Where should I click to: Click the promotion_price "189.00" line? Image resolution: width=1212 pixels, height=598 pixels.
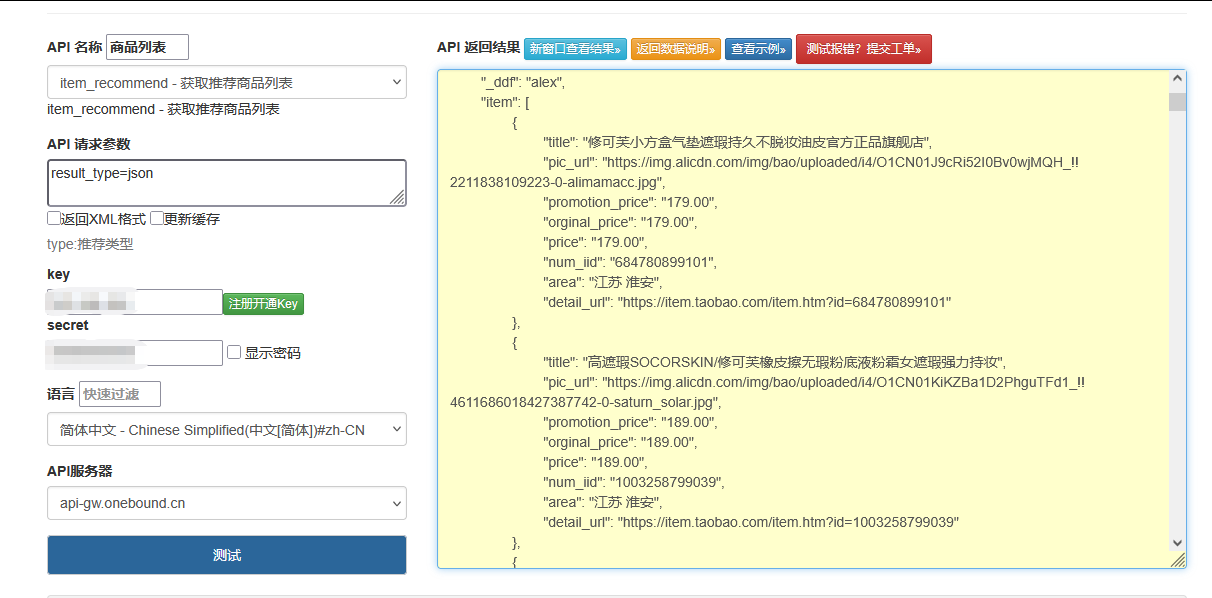630,422
